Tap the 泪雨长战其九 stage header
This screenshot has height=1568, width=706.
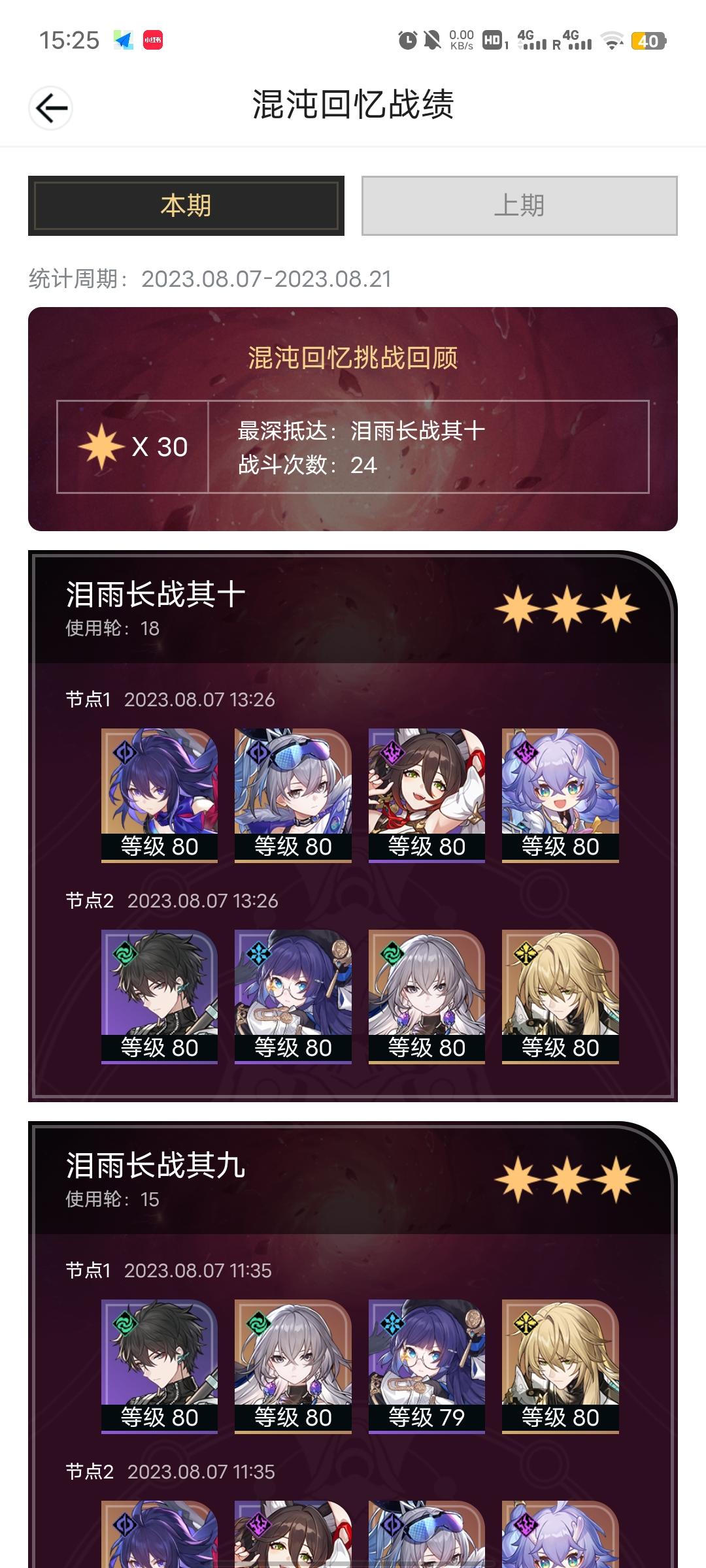point(353,1179)
